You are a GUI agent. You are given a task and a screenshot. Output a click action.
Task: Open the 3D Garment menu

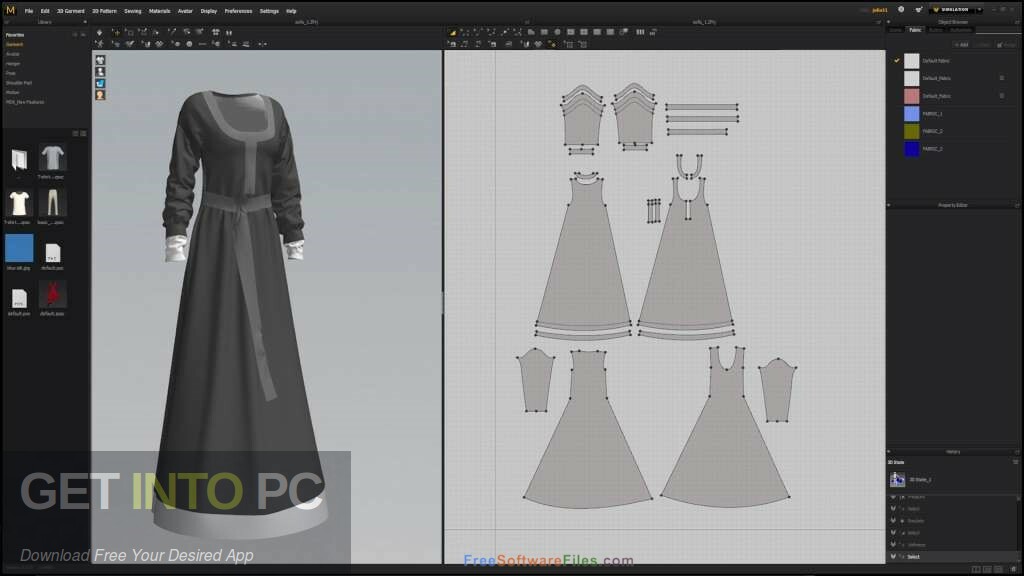(x=71, y=11)
